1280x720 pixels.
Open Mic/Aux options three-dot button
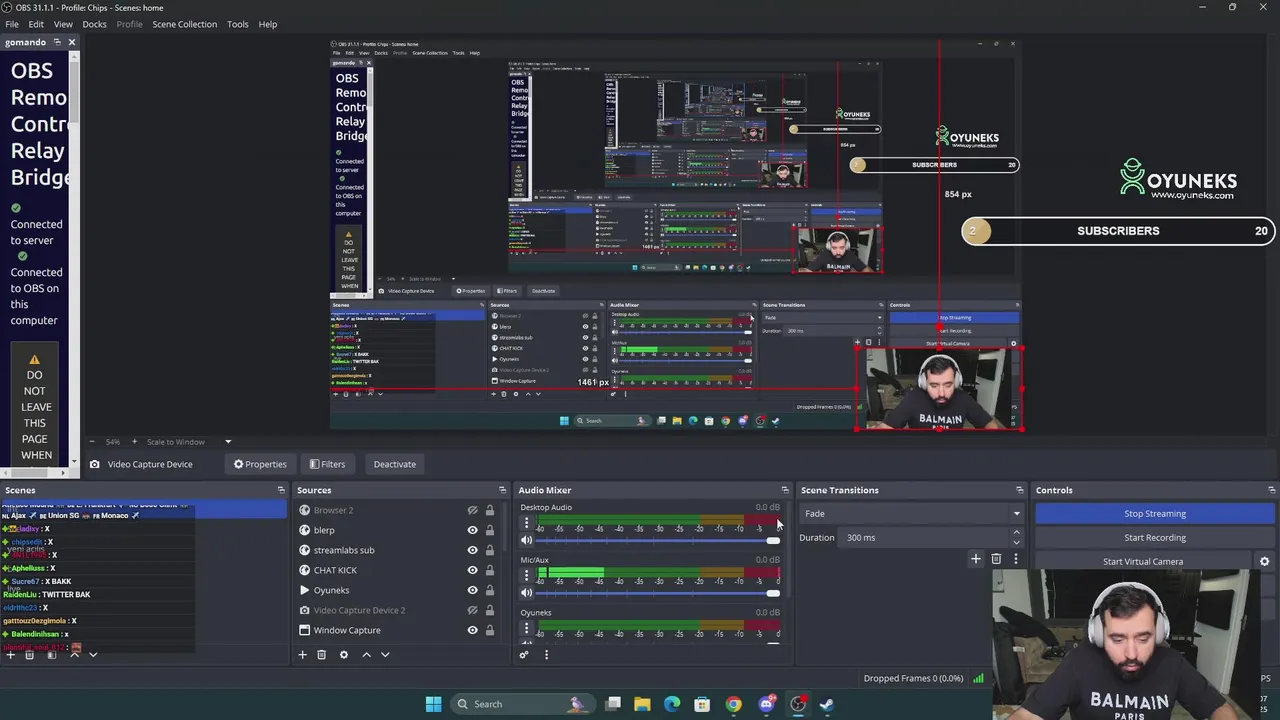click(526, 575)
